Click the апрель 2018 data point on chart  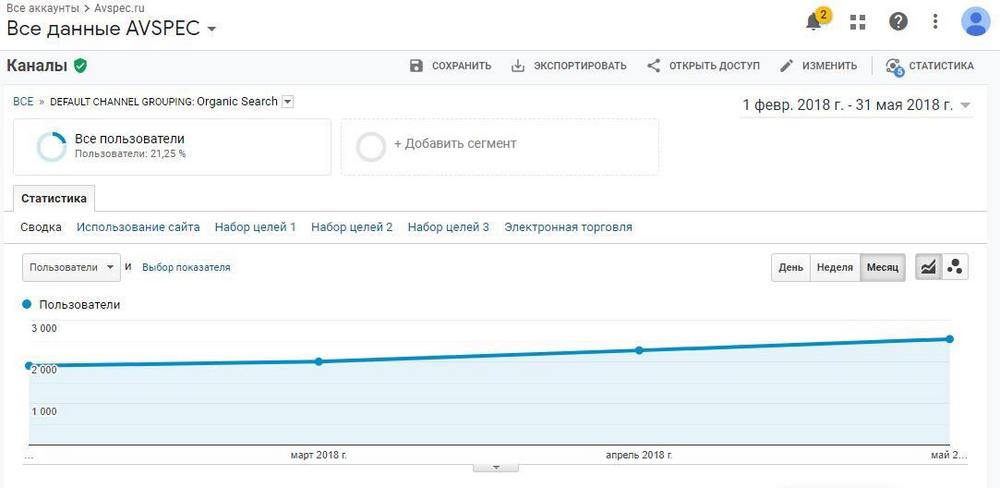click(x=639, y=350)
